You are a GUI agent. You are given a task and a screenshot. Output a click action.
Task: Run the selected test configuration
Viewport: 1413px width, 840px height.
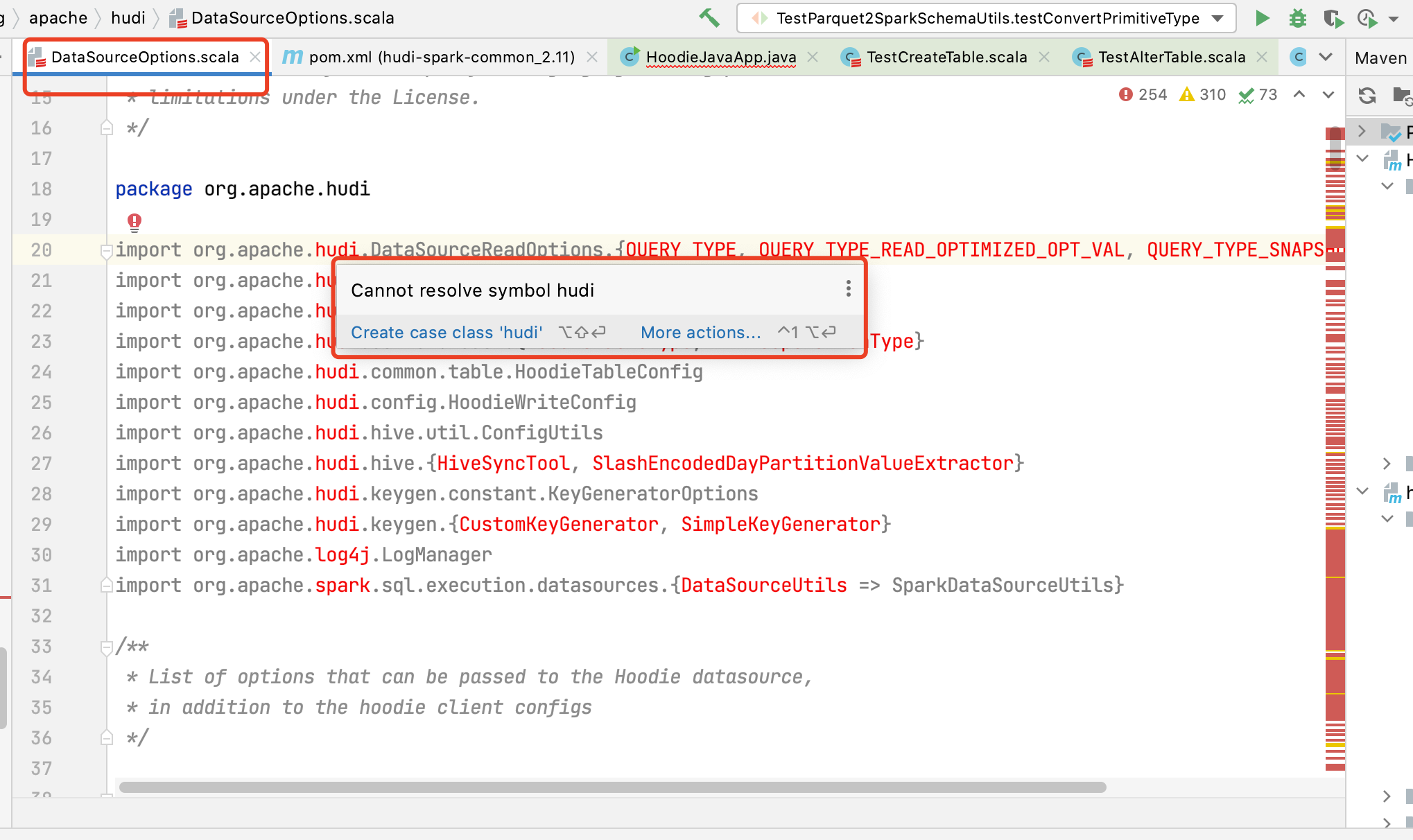[1262, 18]
